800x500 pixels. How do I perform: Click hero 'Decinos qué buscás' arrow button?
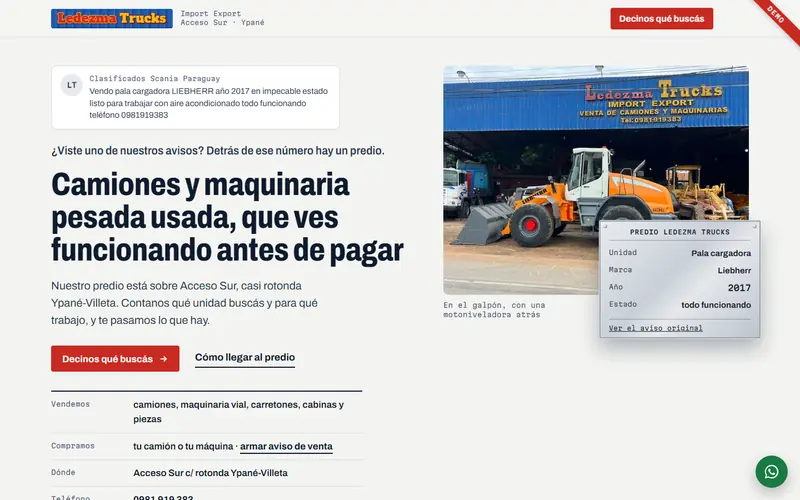click(115, 359)
